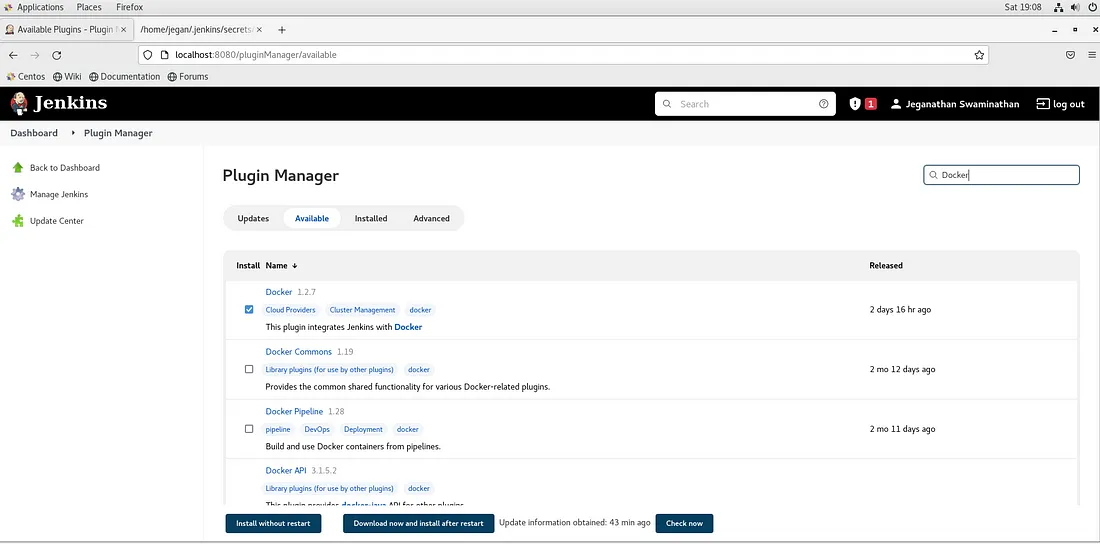This screenshot has height=544, width=1100.
Task: Click the Documentation bookmark
Action: 125,77
